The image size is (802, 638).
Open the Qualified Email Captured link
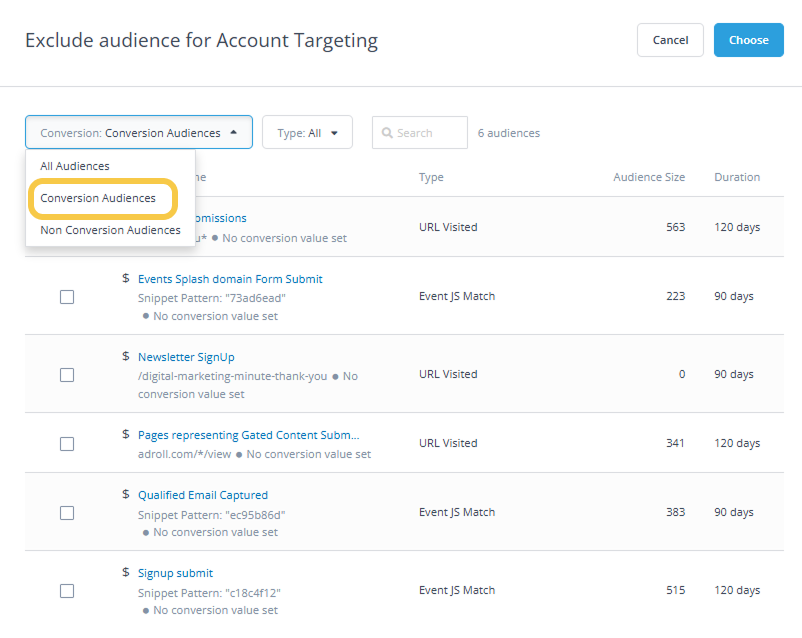point(203,495)
